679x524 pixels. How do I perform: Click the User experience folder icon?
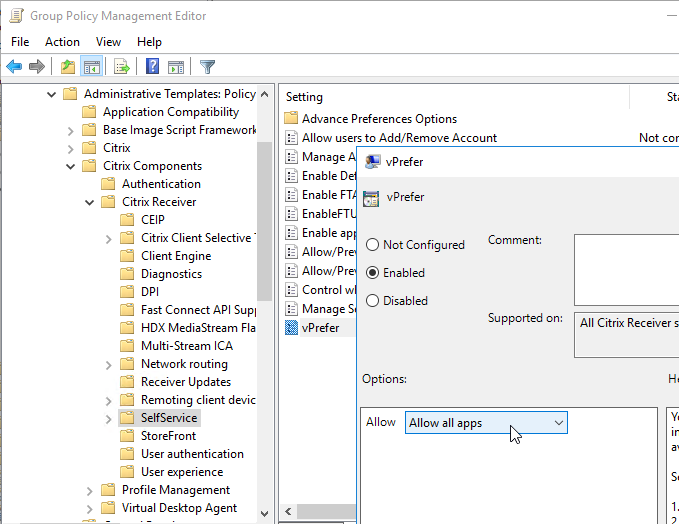pyautogui.click(x=127, y=472)
